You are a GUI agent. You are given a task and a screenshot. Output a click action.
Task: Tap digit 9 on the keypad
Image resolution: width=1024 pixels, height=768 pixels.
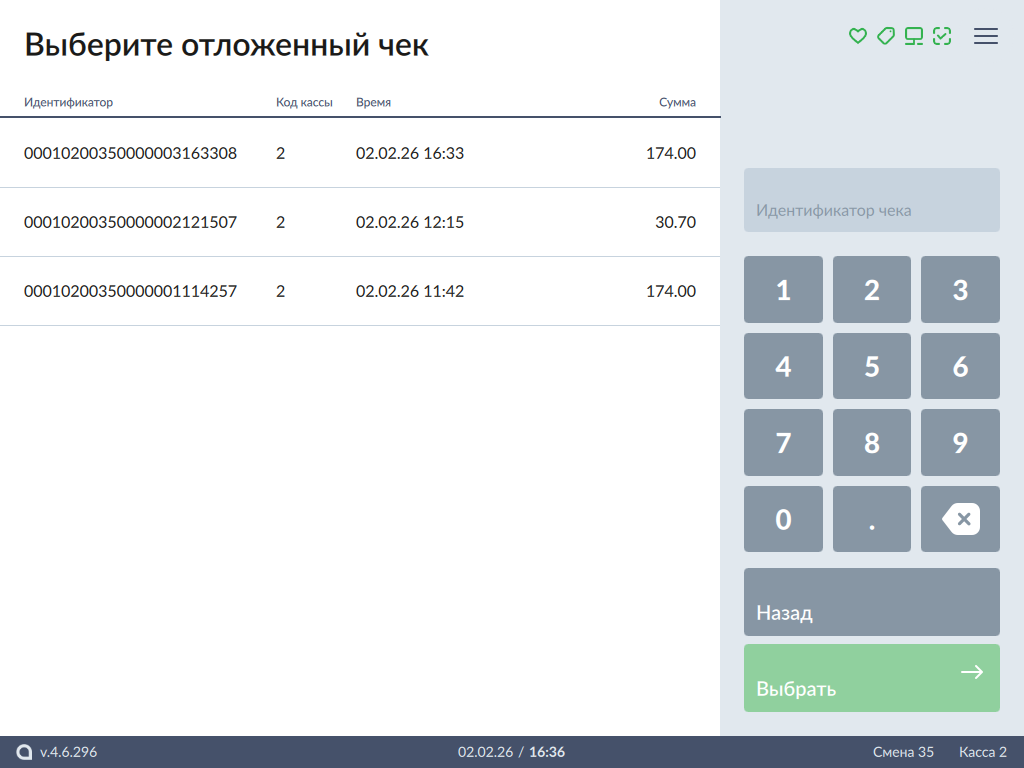point(959,442)
